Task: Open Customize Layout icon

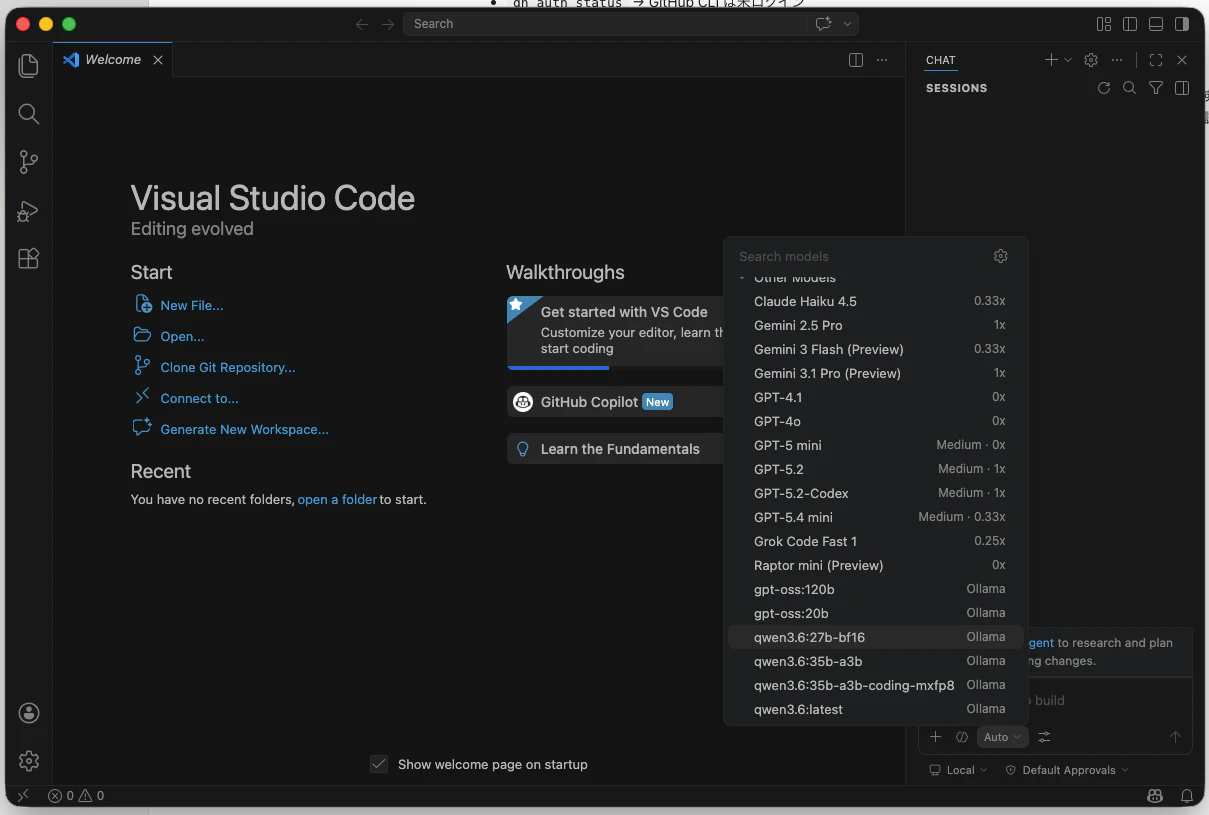Action: pos(1104,24)
